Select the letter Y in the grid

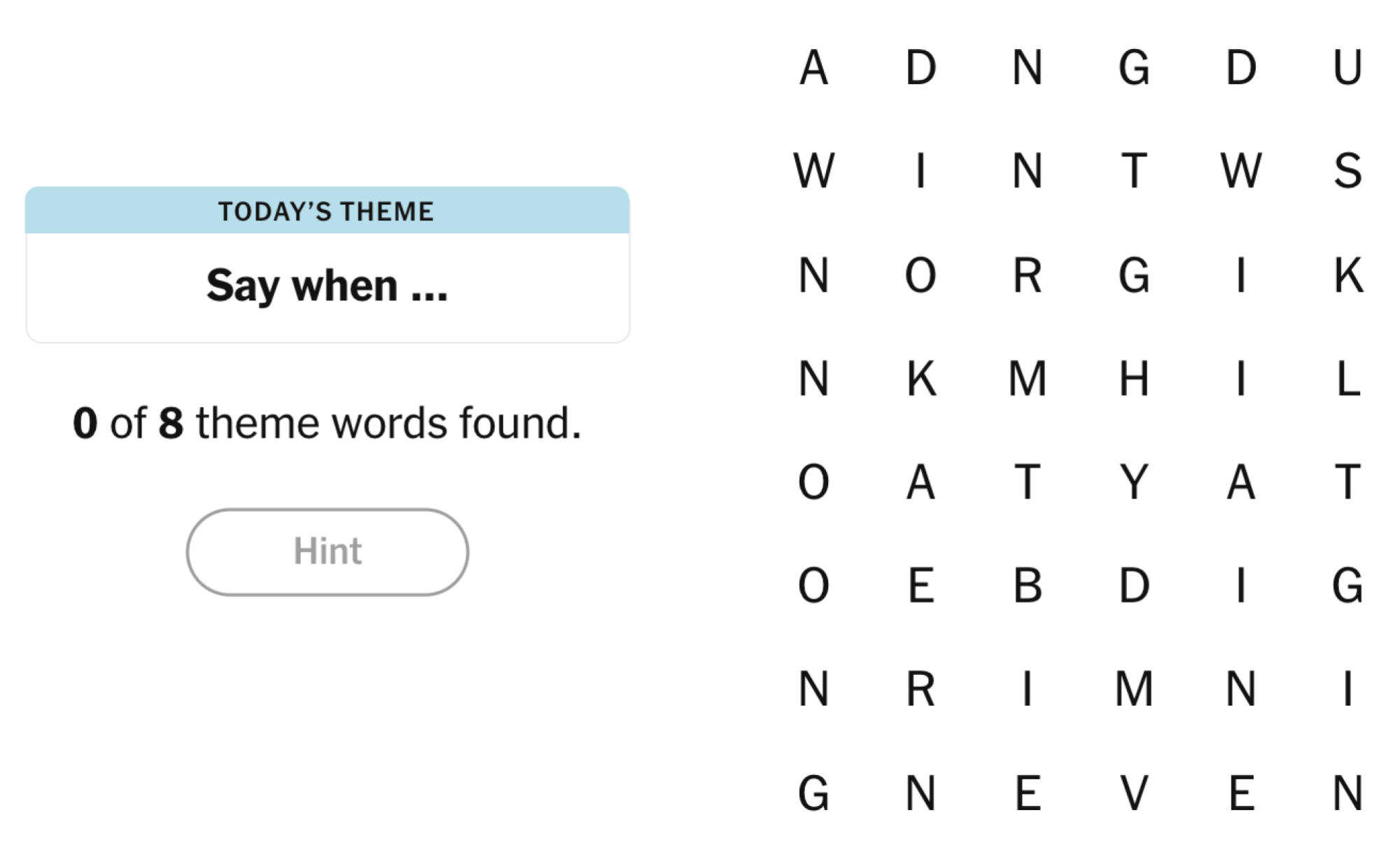(1134, 482)
